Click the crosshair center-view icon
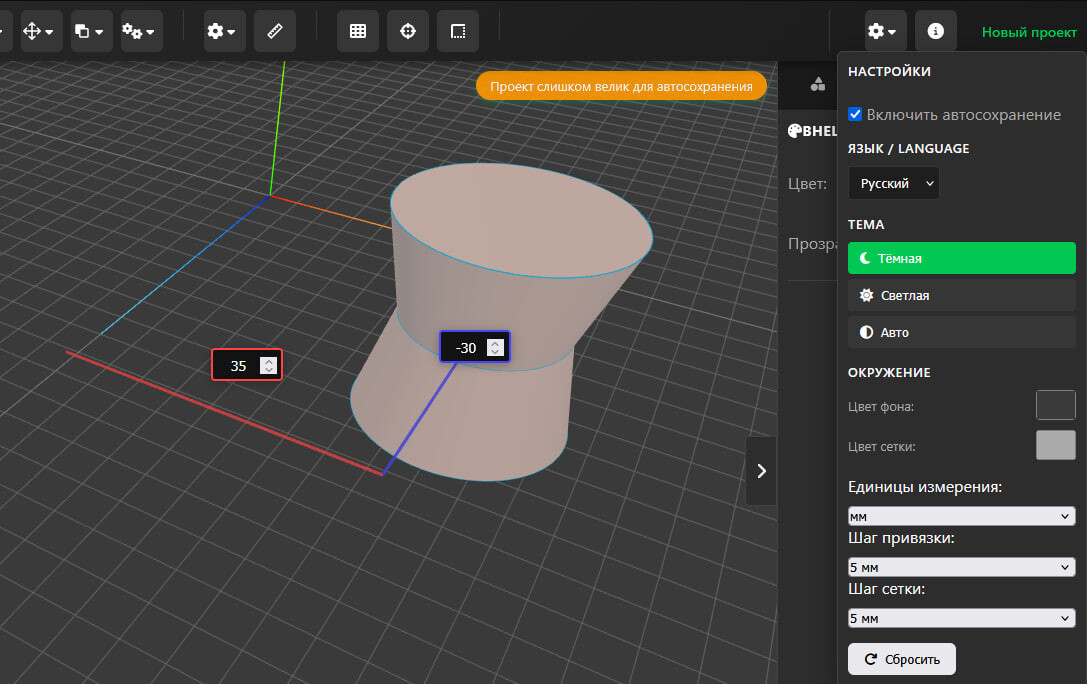This screenshot has width=1087, height=684. tap(408, 31)
